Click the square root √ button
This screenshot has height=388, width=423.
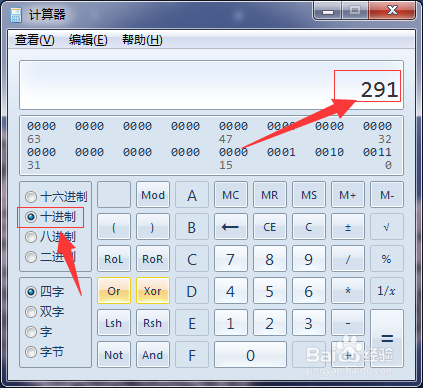point(387,227)
